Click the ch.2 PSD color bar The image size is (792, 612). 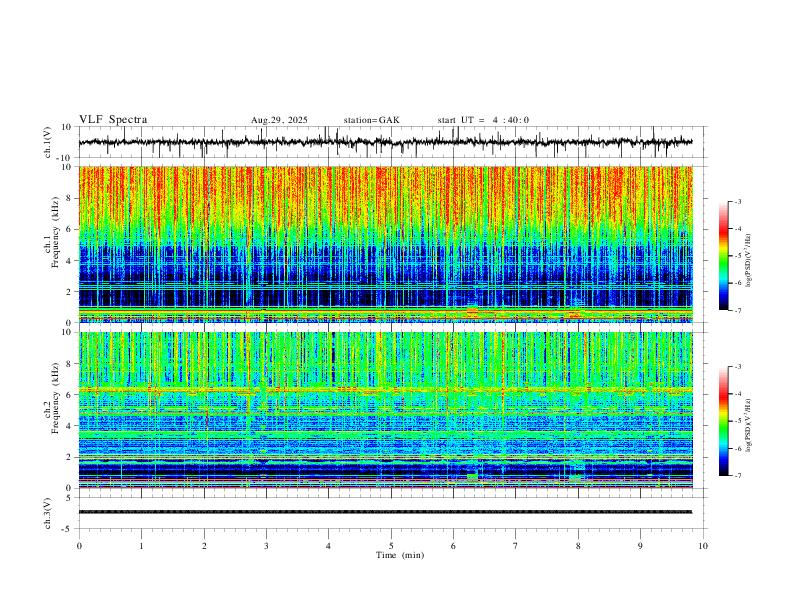tap(723, 421)
